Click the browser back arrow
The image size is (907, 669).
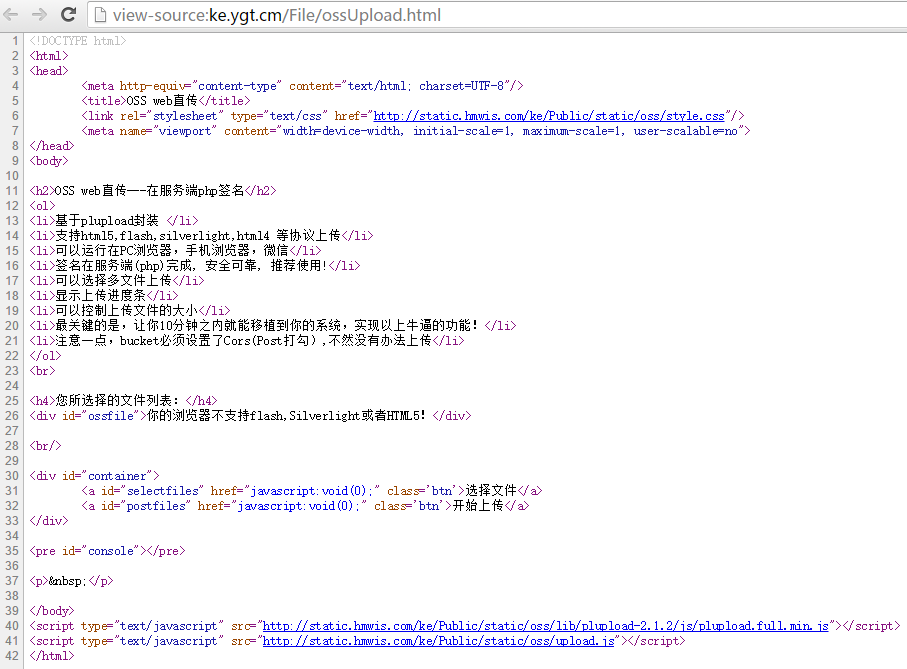coord(14,15)
